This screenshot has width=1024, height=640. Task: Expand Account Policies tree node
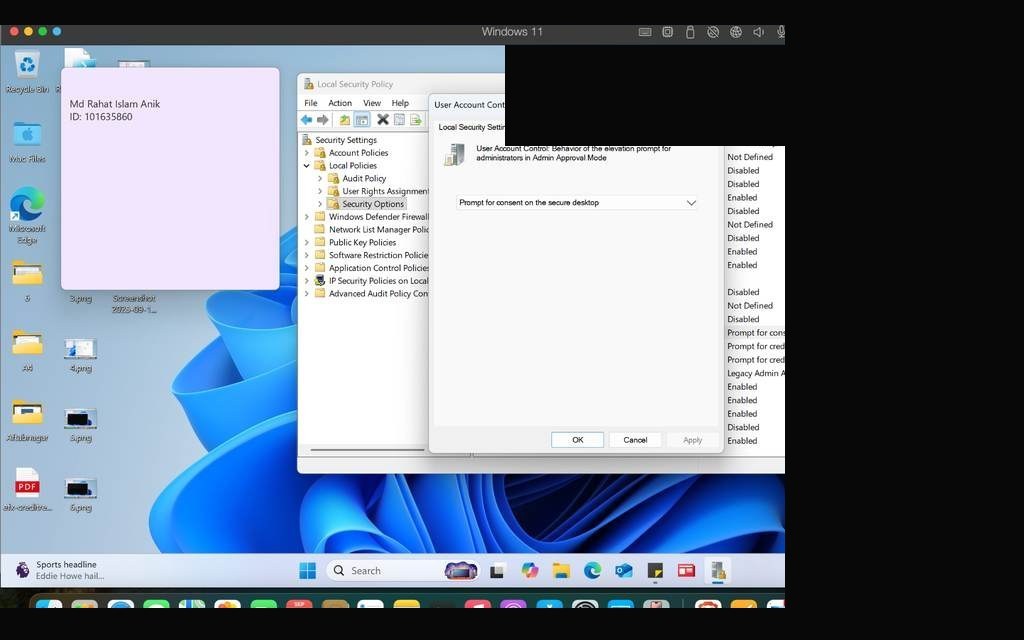307,153
